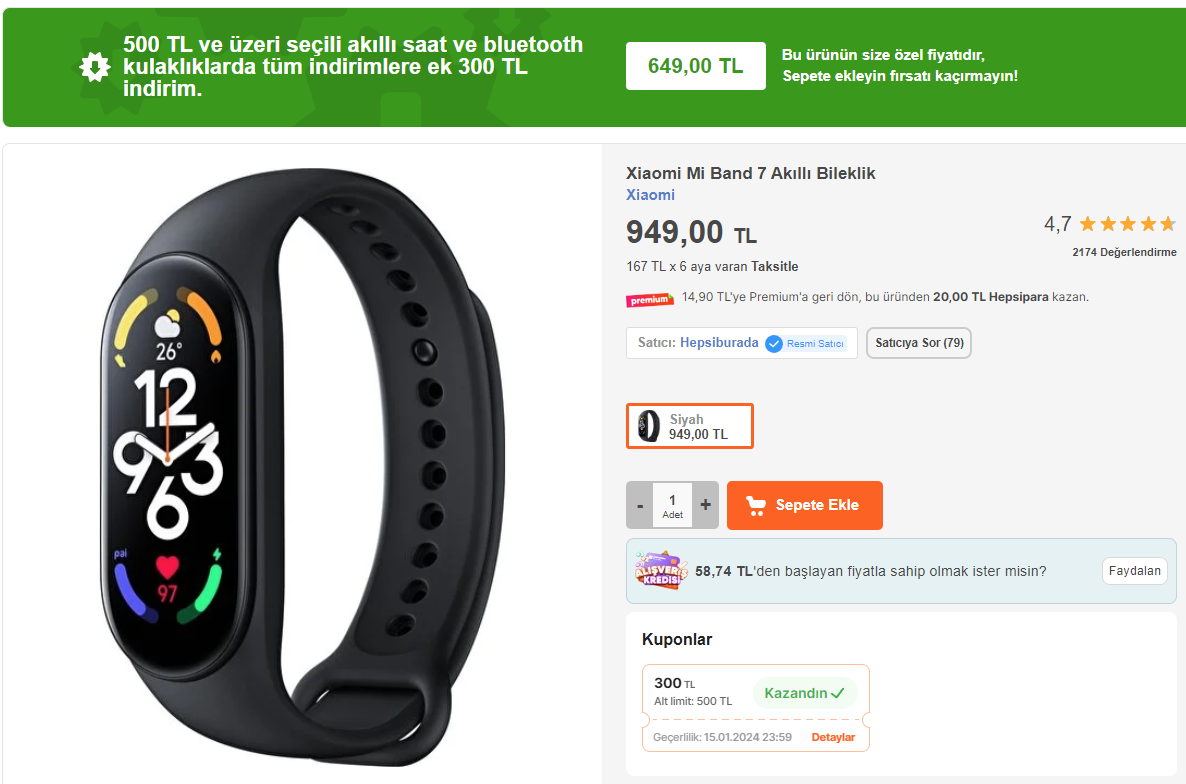Open the Satıcıya Sor (79) button
Image resolution: width=1186 pixels, height=784 pixels.
coord(919,343)
